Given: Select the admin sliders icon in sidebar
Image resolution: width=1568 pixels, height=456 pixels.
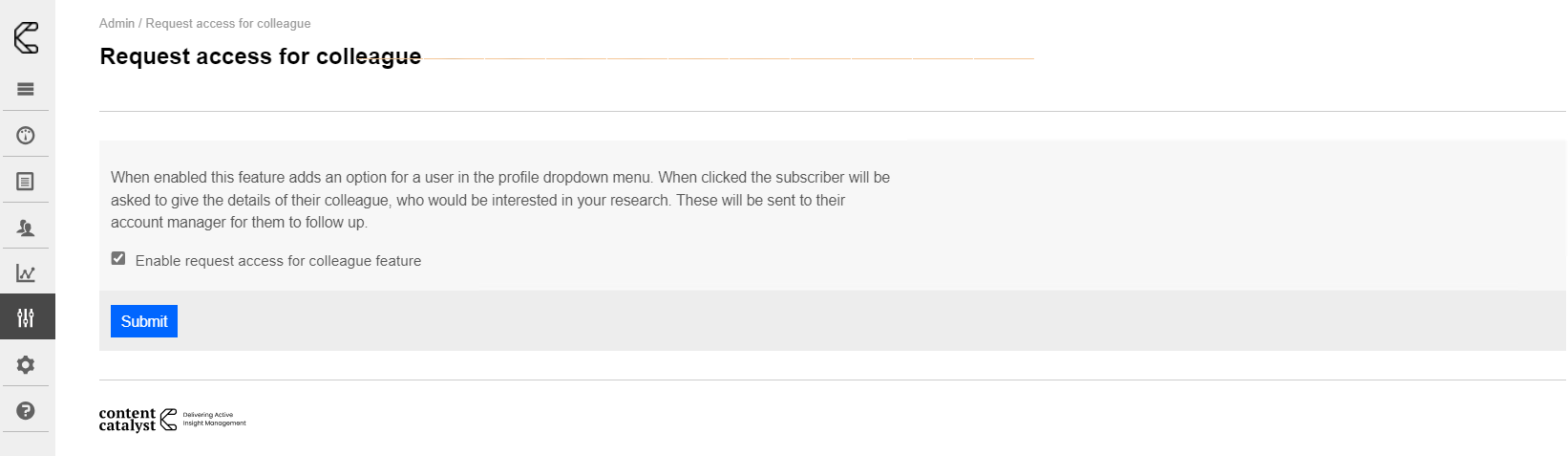Looking at the screenshot, I should click(x=26, y=317).
